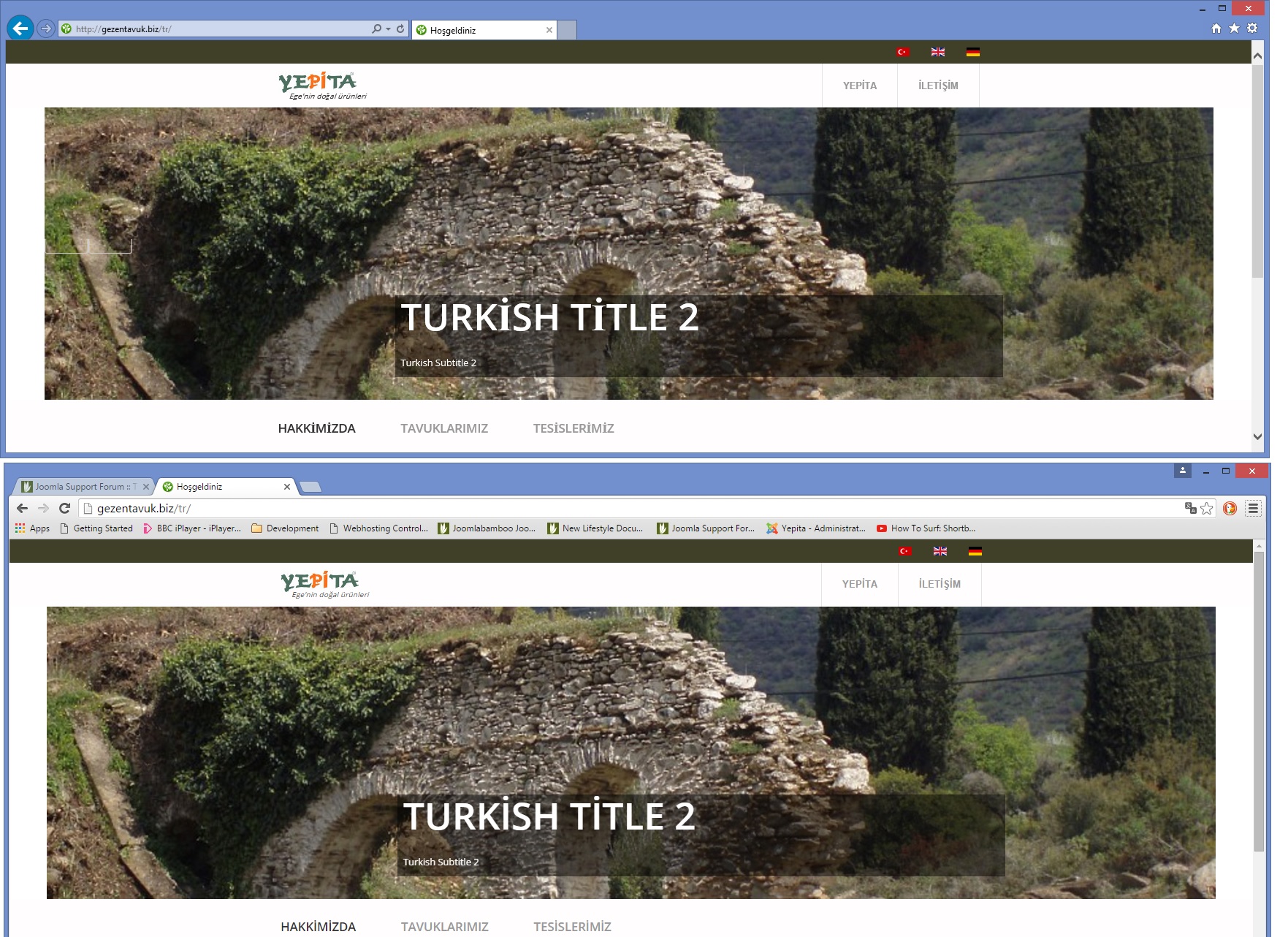The width and height of the screenshot is (1288, 937).
Task: Click the Yepita logo in Chrome window
Action: pyautogui.click(x=325, y=585)
